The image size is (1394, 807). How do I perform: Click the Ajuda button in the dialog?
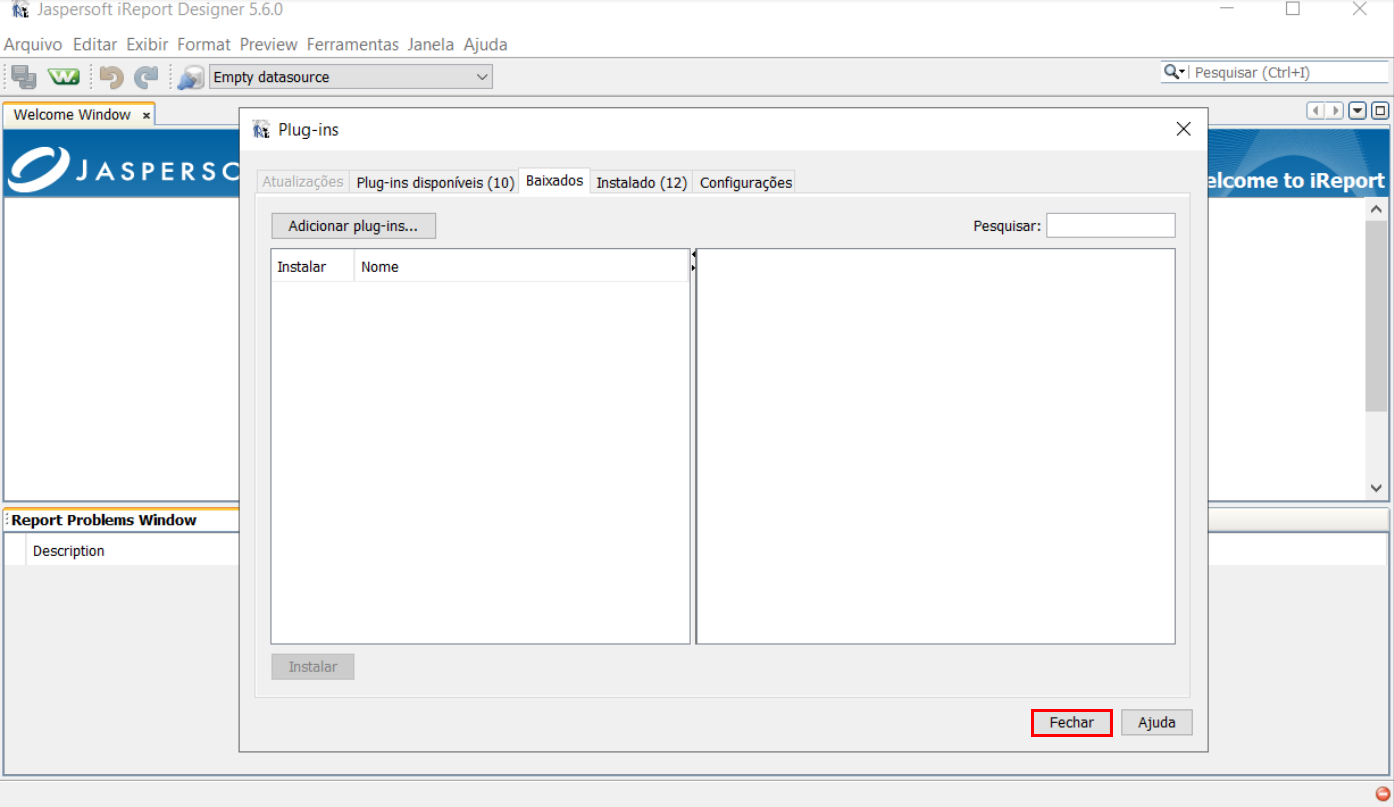coord(1157,722)
